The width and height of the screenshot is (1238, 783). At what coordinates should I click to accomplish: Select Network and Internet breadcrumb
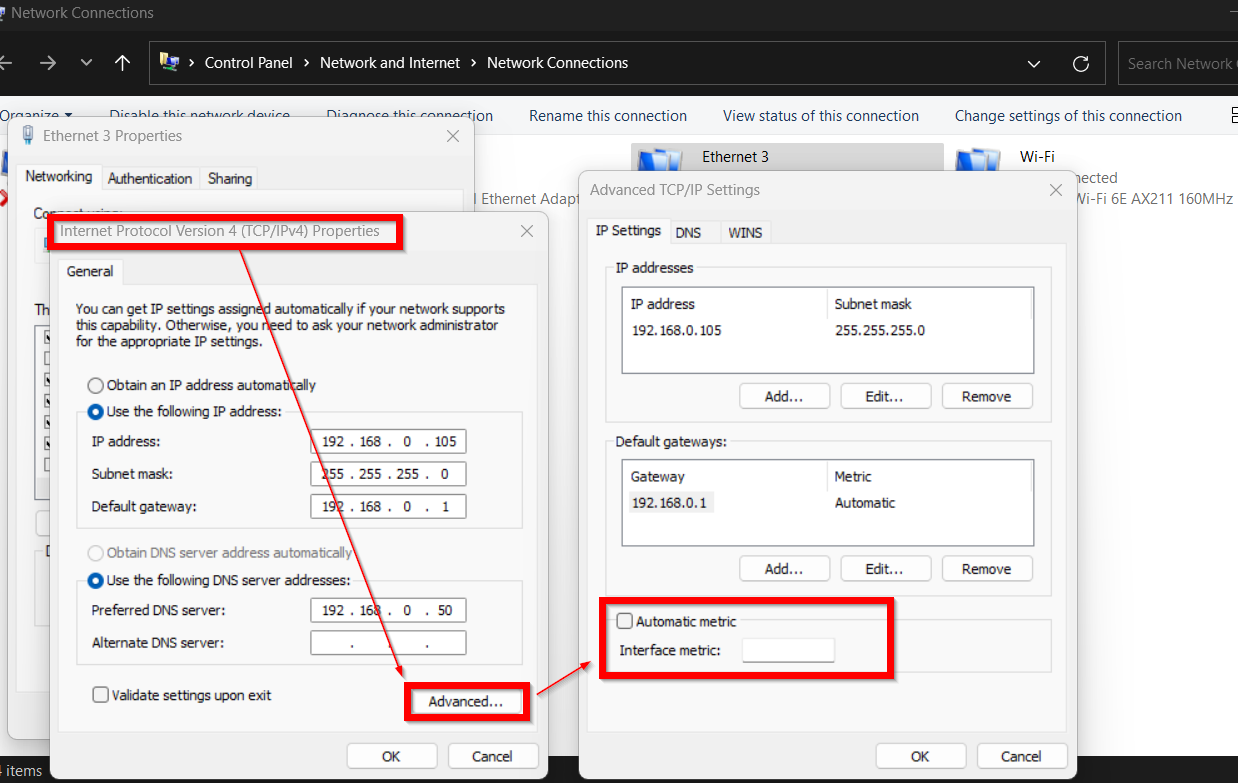tap(390, 63)
